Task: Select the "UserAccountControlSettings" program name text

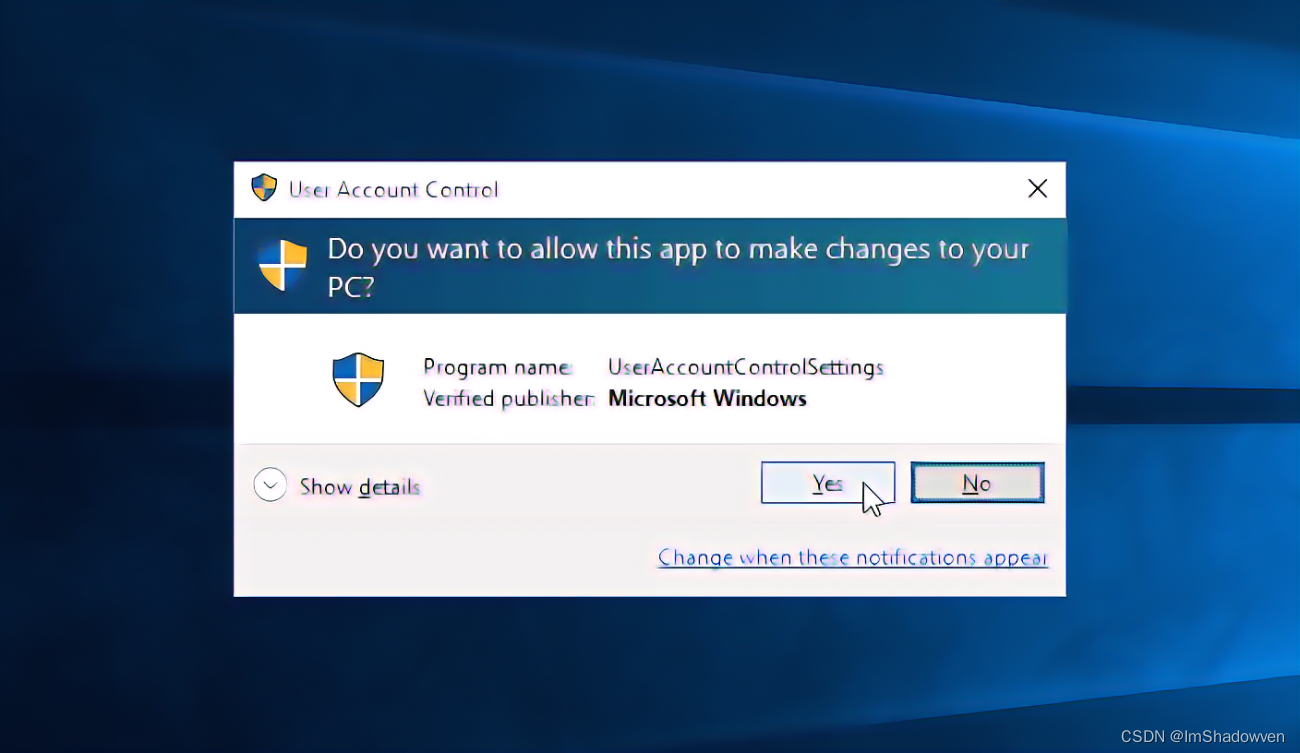Action: pos(745,367)
